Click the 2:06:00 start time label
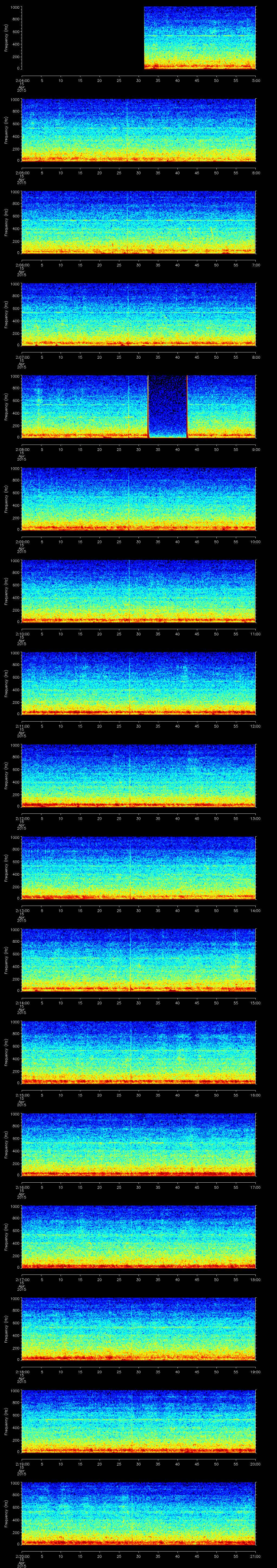 (x=22, y=265)
